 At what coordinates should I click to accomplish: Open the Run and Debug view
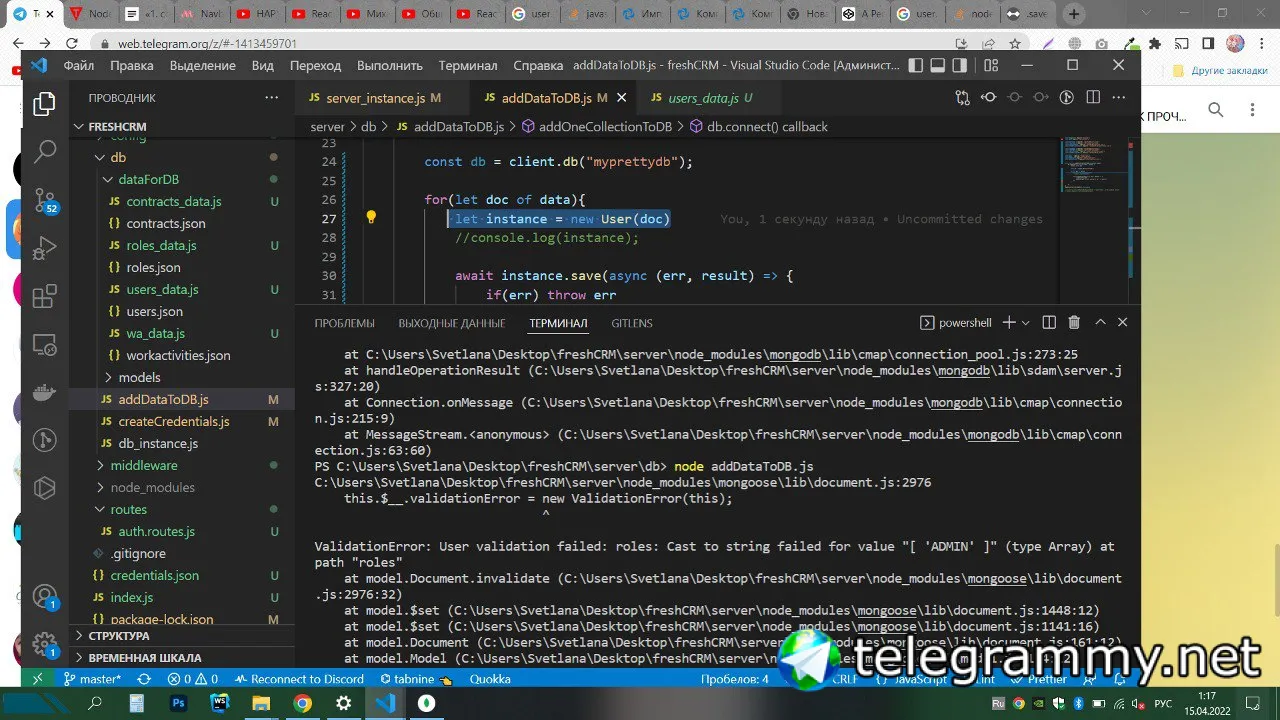[x=44, y=248]
